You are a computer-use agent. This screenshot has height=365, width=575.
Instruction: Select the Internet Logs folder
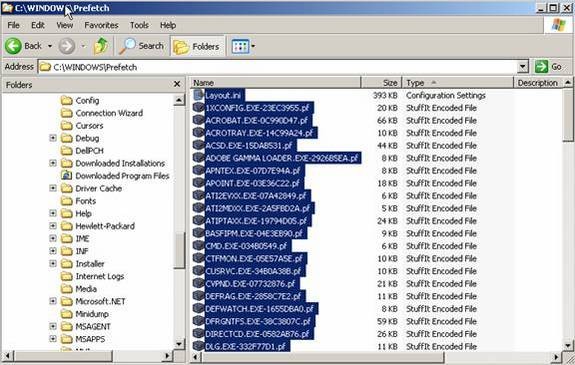coord(93,276)
